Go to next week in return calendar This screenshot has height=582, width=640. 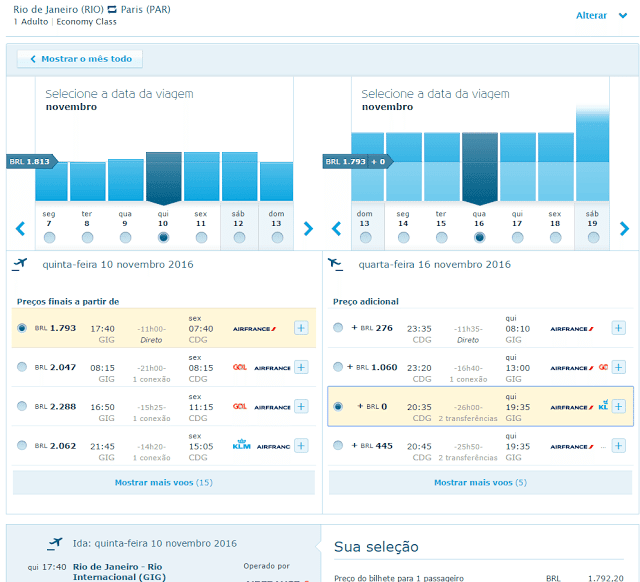point(624,229)
